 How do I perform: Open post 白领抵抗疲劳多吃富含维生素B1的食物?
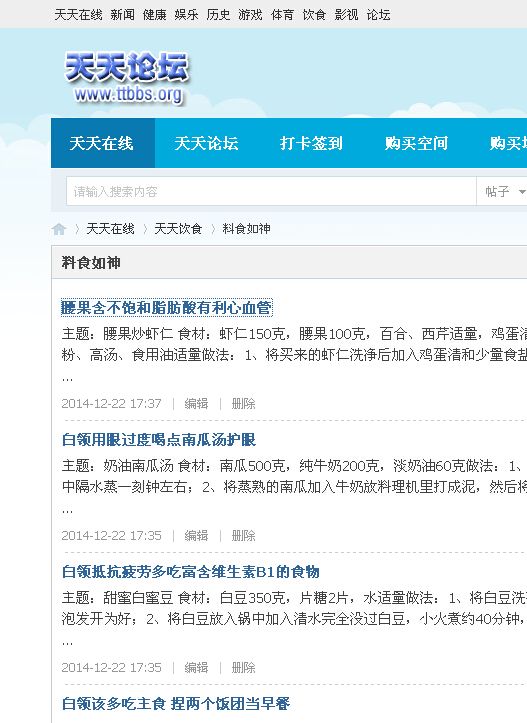pos(190,572)
